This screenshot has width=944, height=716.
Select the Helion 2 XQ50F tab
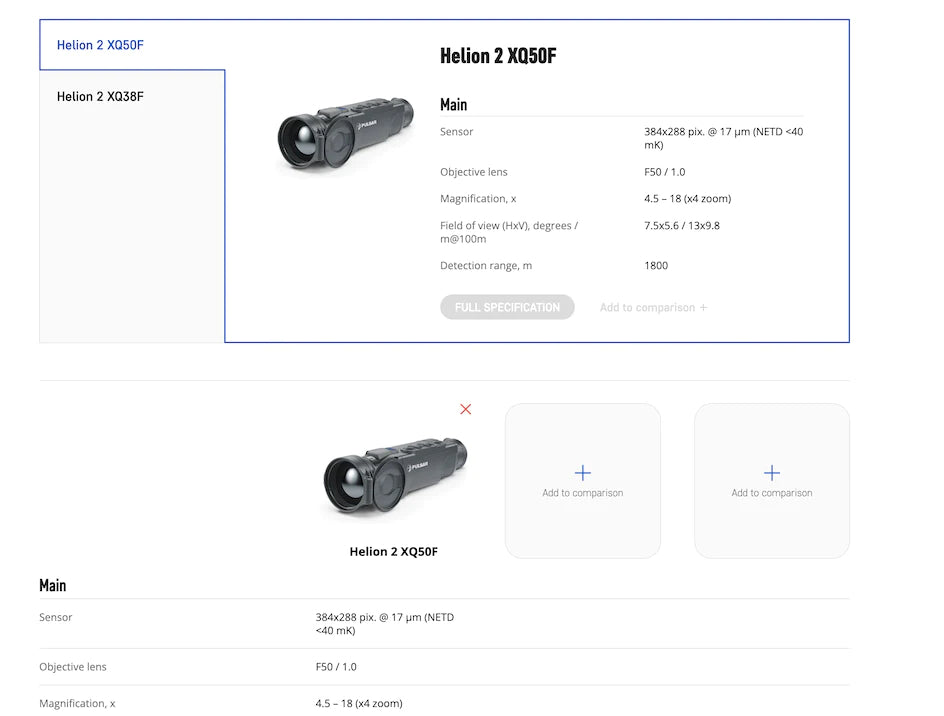[101, 45]
